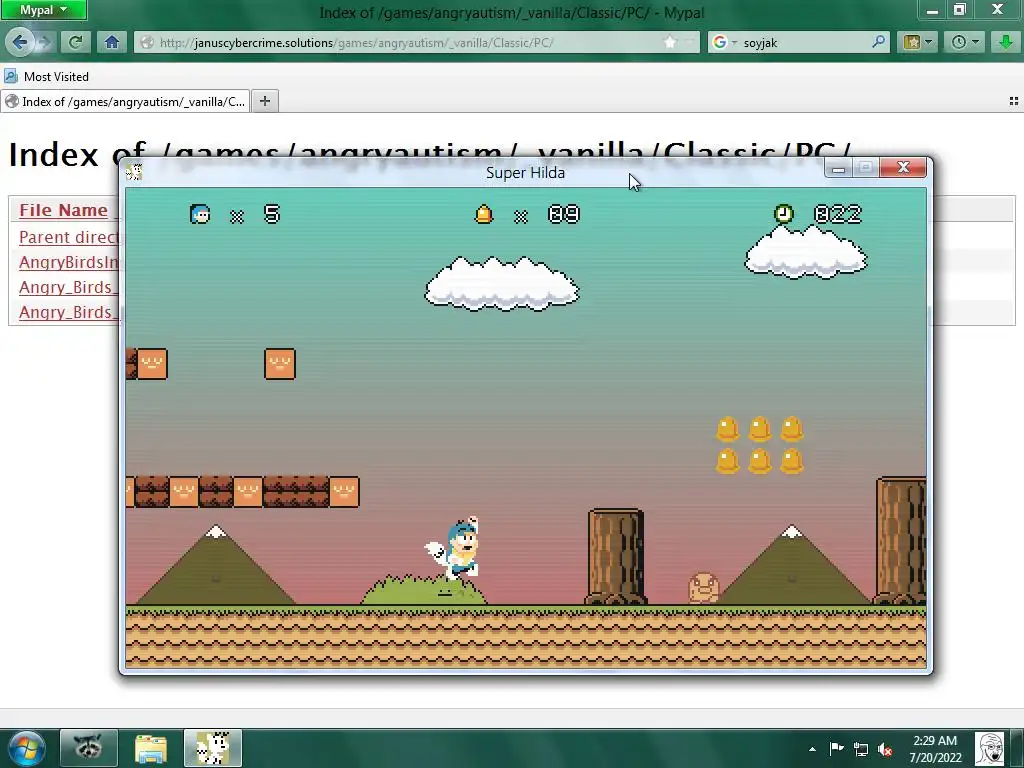Viewport: 1024px width, 768px height.
Task: Open the Downloads green arrow button
Action: pos(1006,42)
